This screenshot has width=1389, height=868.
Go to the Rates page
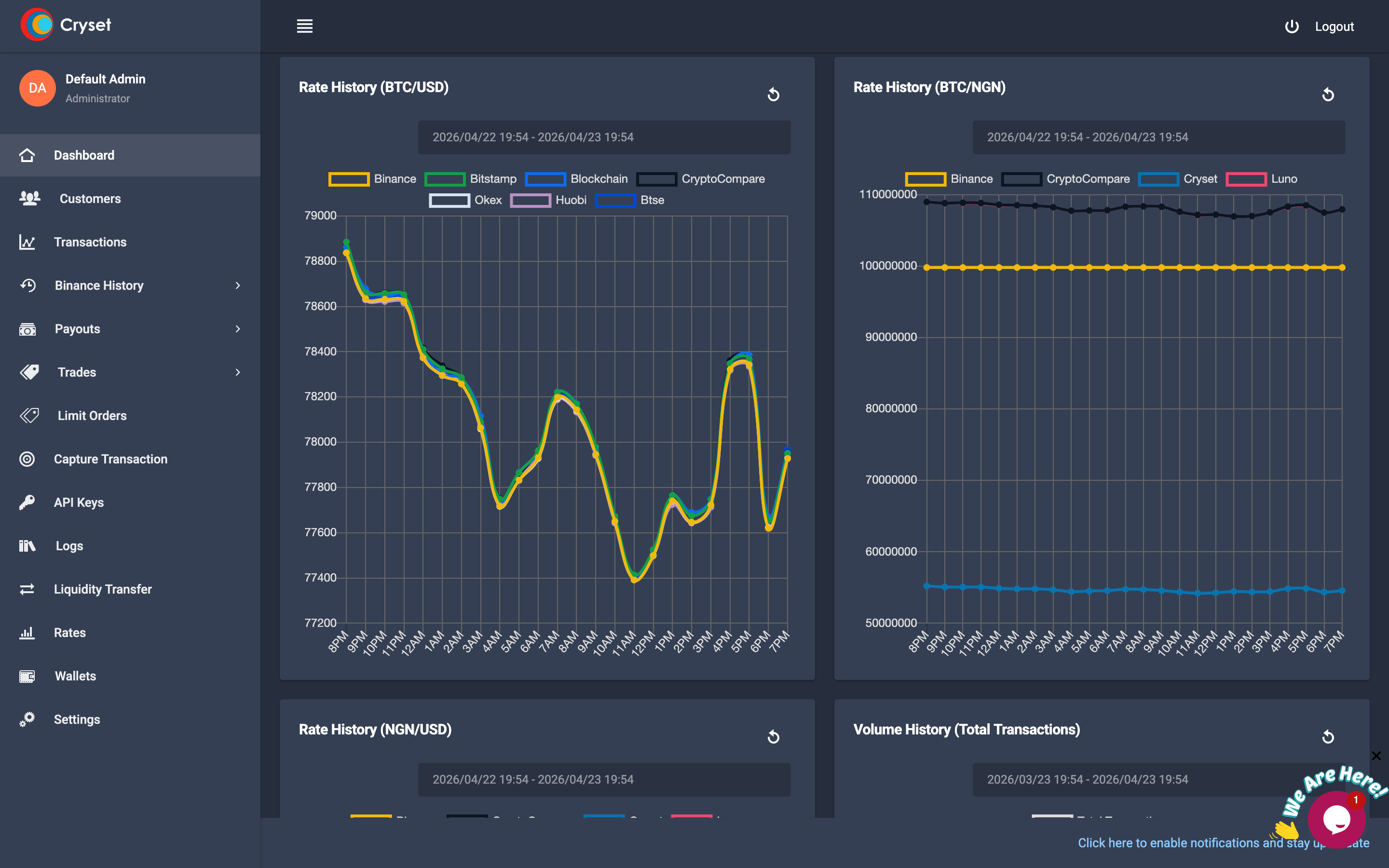click(130, 633)
